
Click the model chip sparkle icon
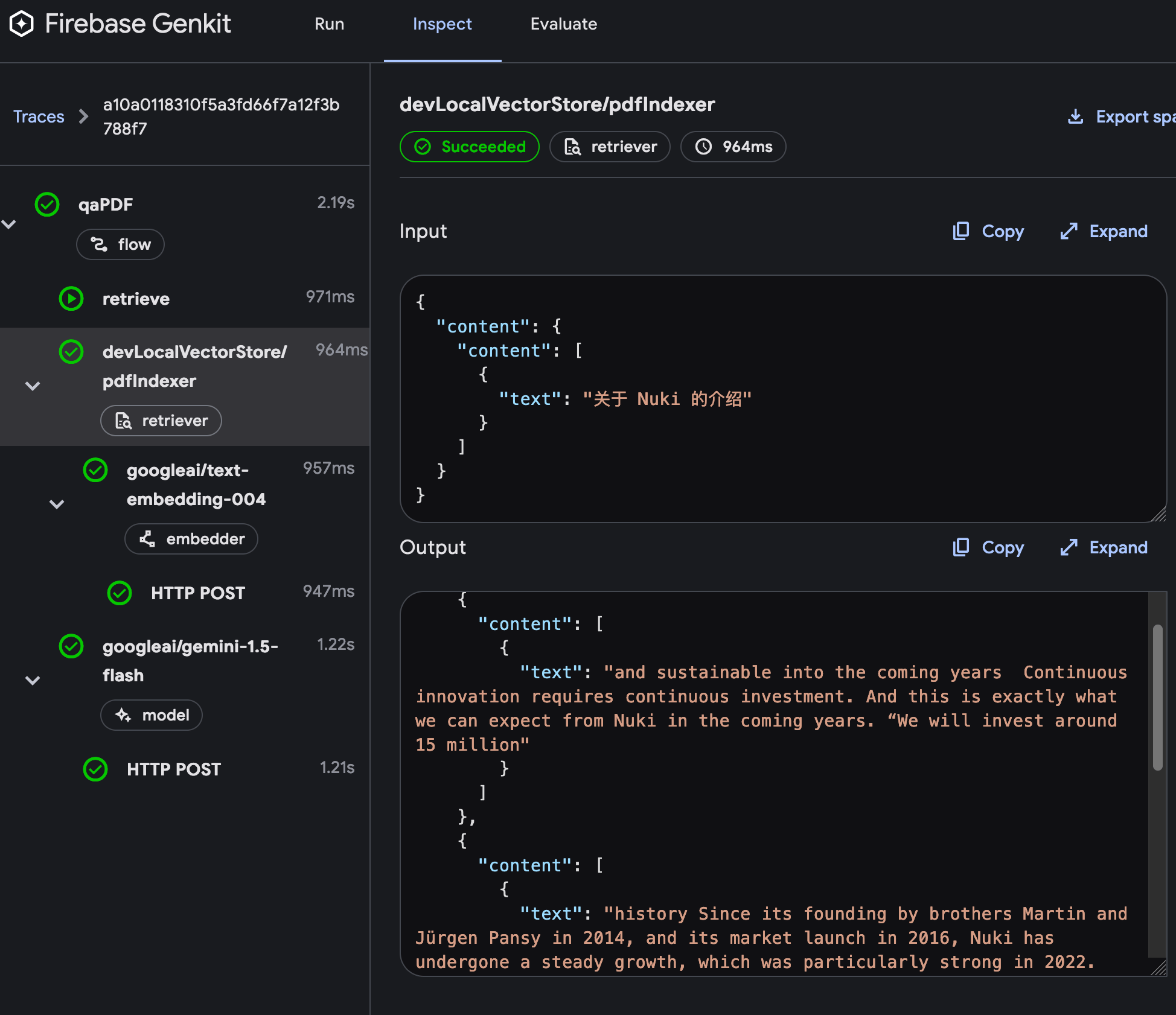pos(123,715)
